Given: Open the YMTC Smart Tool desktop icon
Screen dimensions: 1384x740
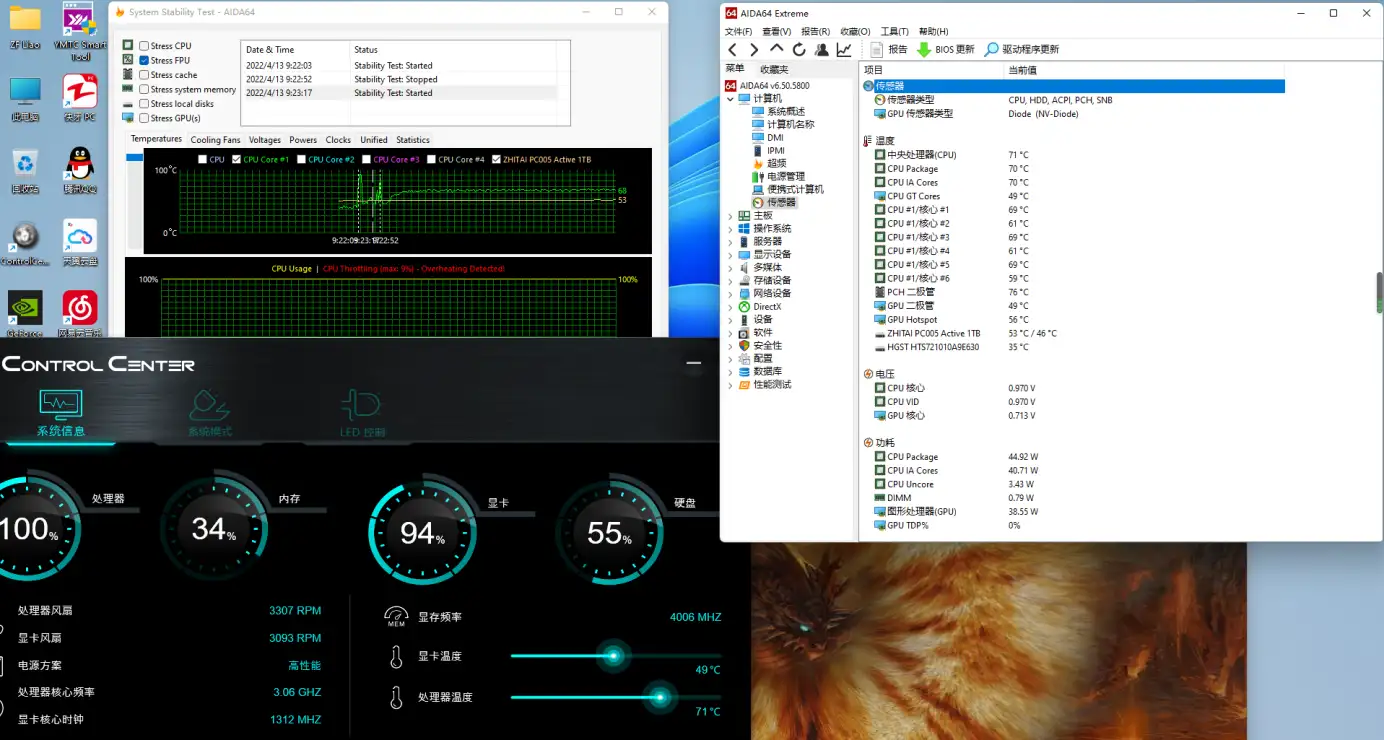Looking at the screenshot, I should (x=80, y=31).
